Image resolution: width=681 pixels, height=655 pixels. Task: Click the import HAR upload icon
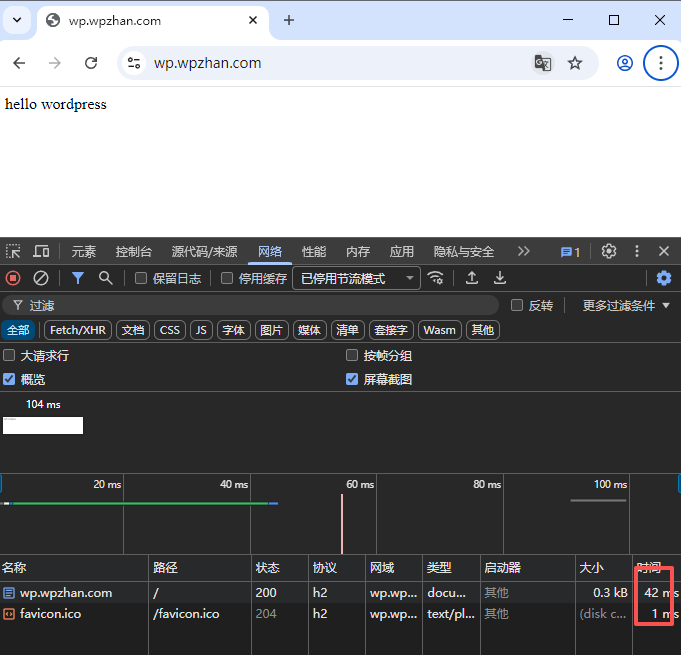tap(472, 278)
